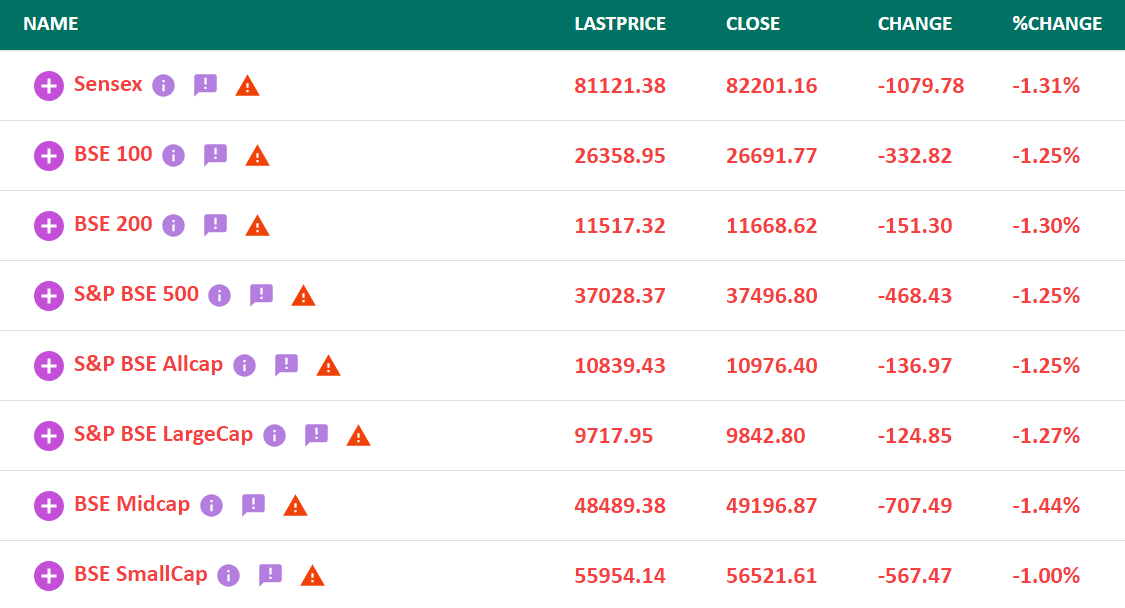This screenshot has height=608, width=1125.
Task: Open the message alert icon for Sensex
Action: pos(205,85)
